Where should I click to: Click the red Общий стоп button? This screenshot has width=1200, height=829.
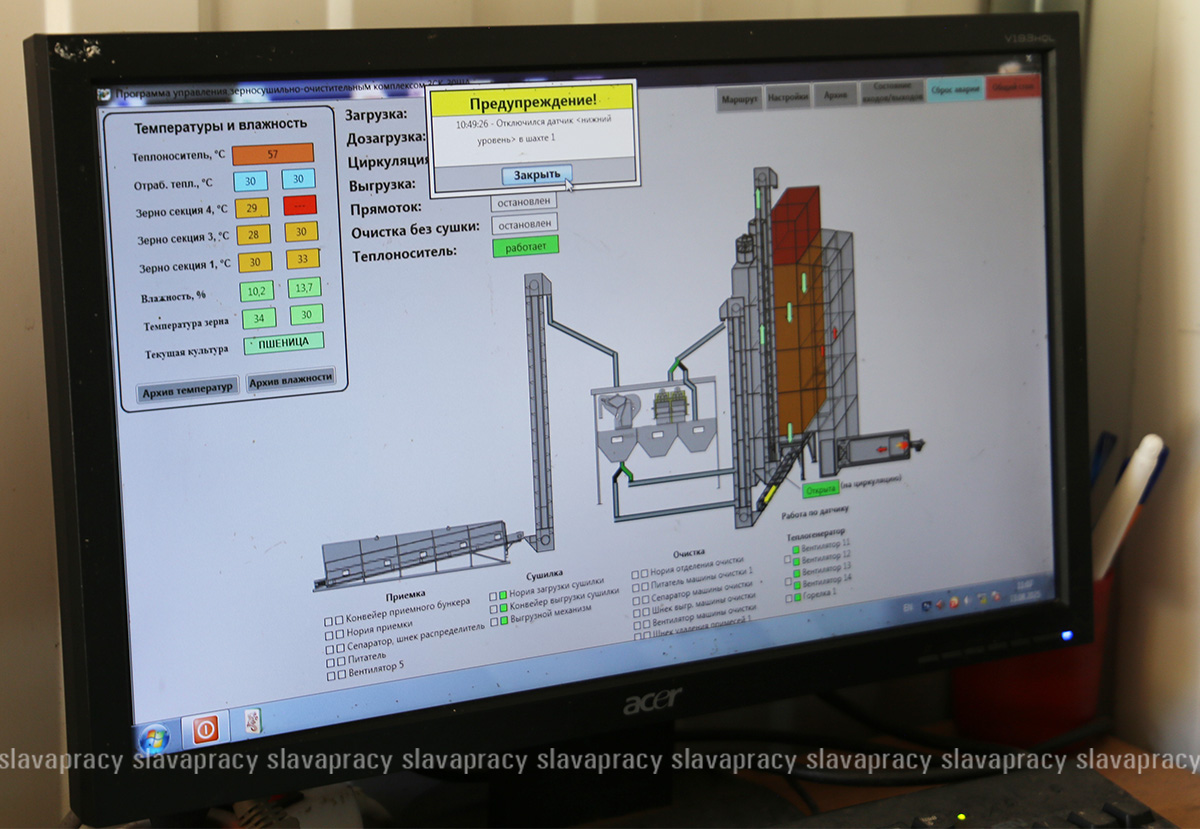point(1013,86)
